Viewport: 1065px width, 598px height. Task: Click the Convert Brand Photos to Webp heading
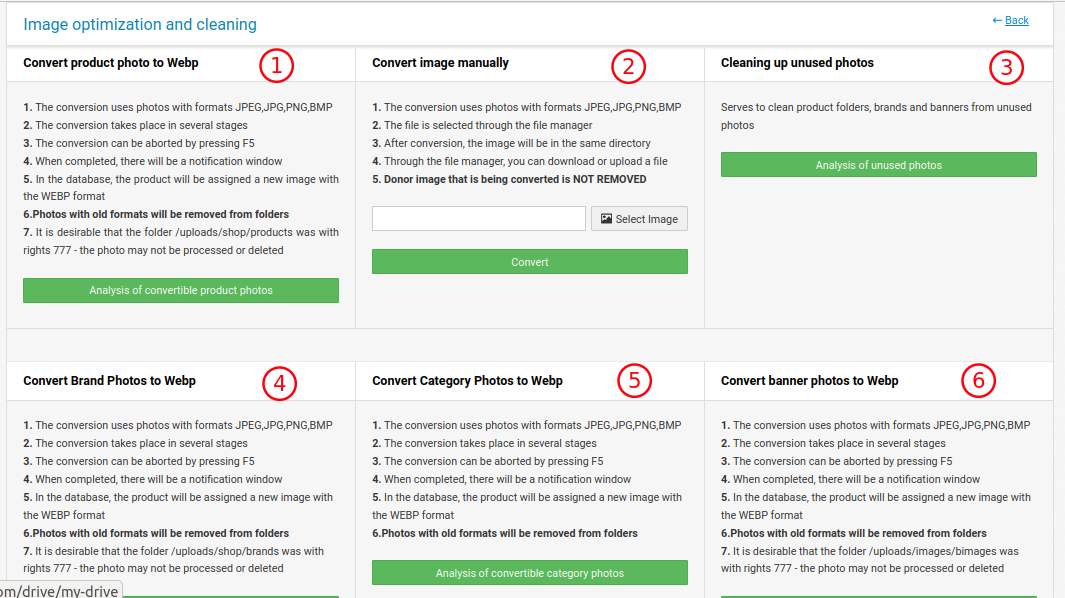coord(109,381)
